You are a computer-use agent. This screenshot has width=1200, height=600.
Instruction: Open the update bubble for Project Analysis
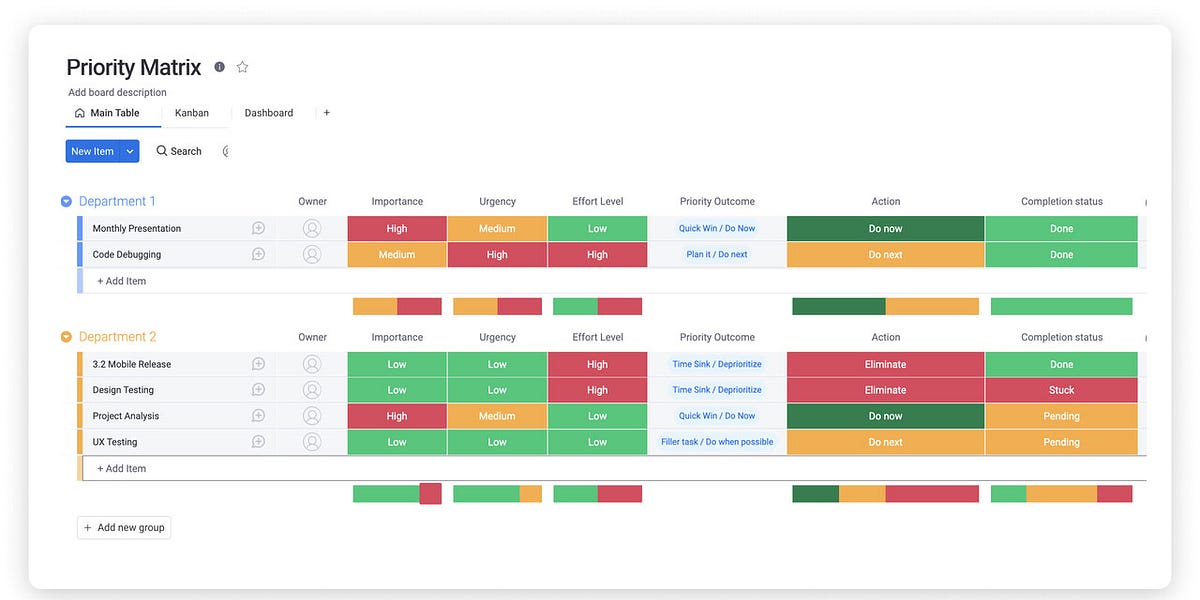click(258, 415)
